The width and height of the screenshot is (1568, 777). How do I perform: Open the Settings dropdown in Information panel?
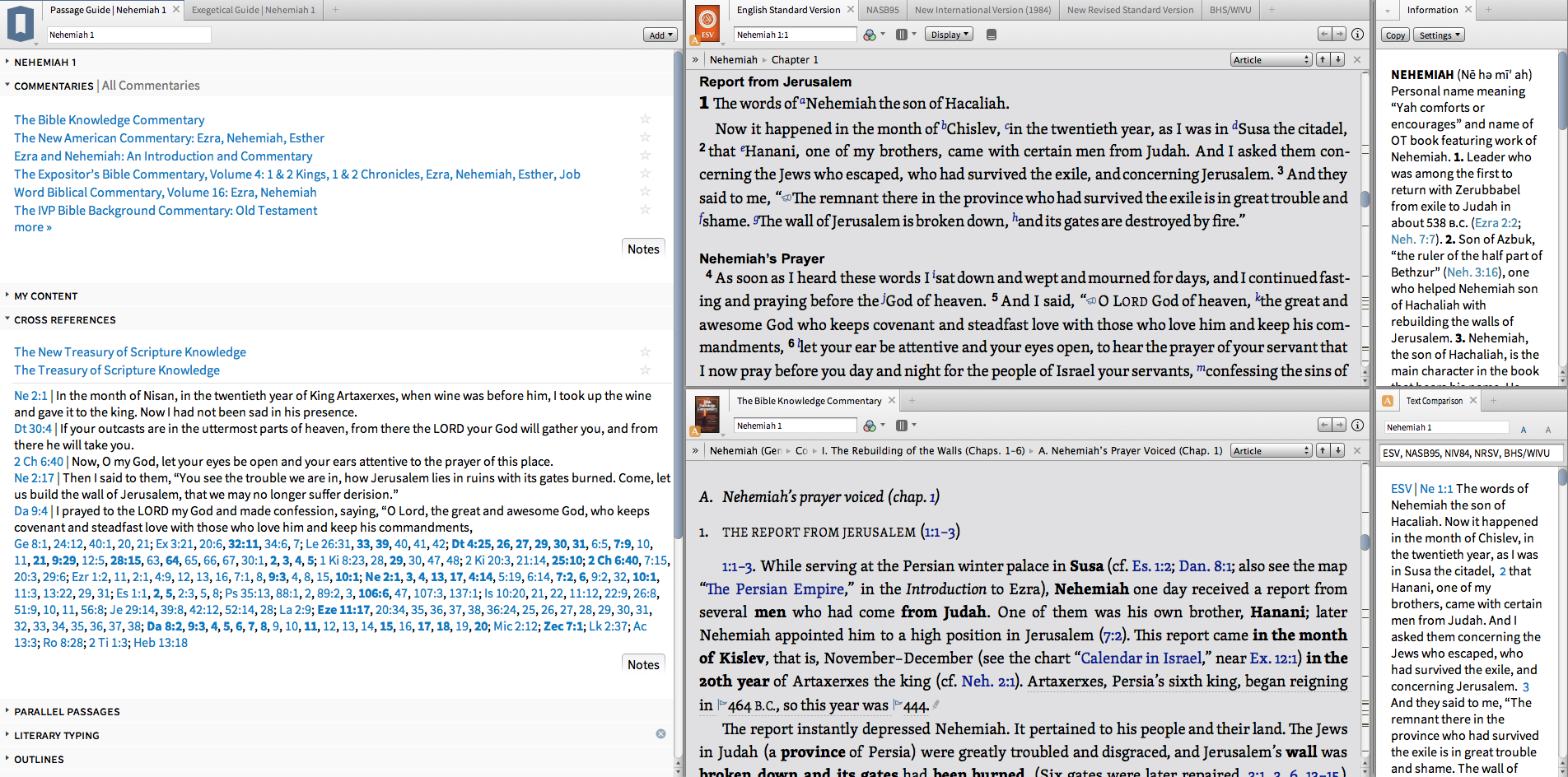[1440, 35]
